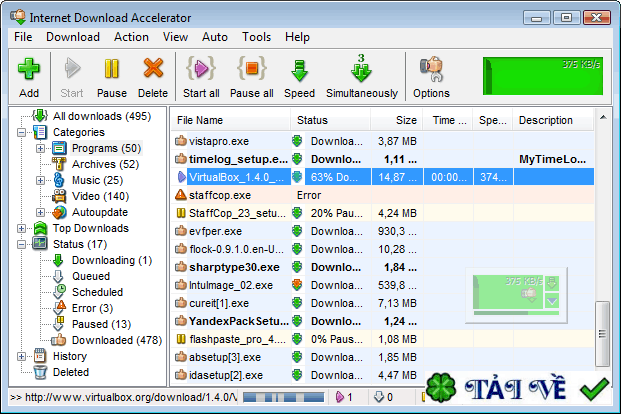This screenshot has height=414, width=621.
Task: Select the Queued status filter
Action: [91, 276]
